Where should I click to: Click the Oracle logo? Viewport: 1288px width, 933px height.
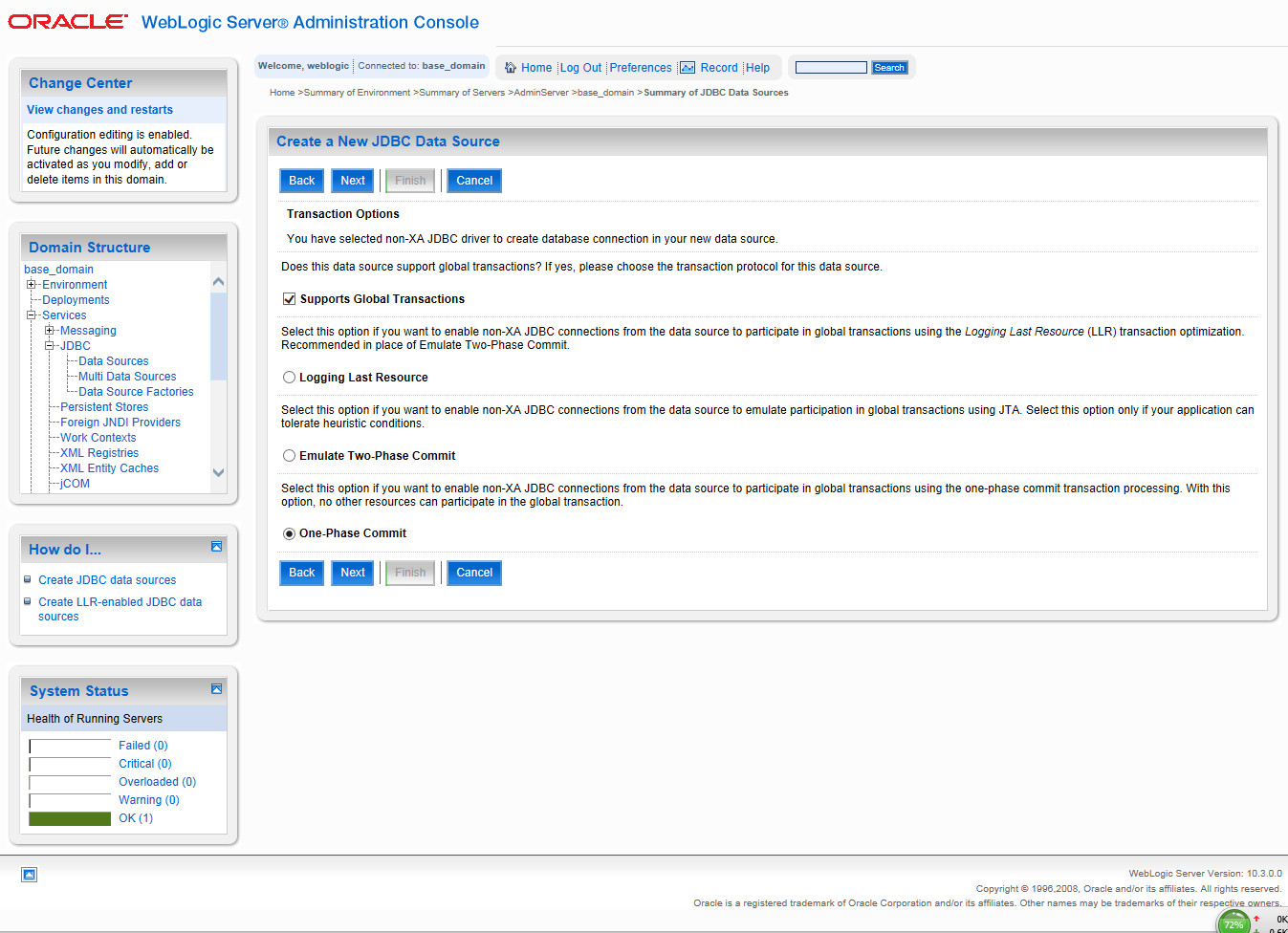pyautogui.click(x=68, y=22)
